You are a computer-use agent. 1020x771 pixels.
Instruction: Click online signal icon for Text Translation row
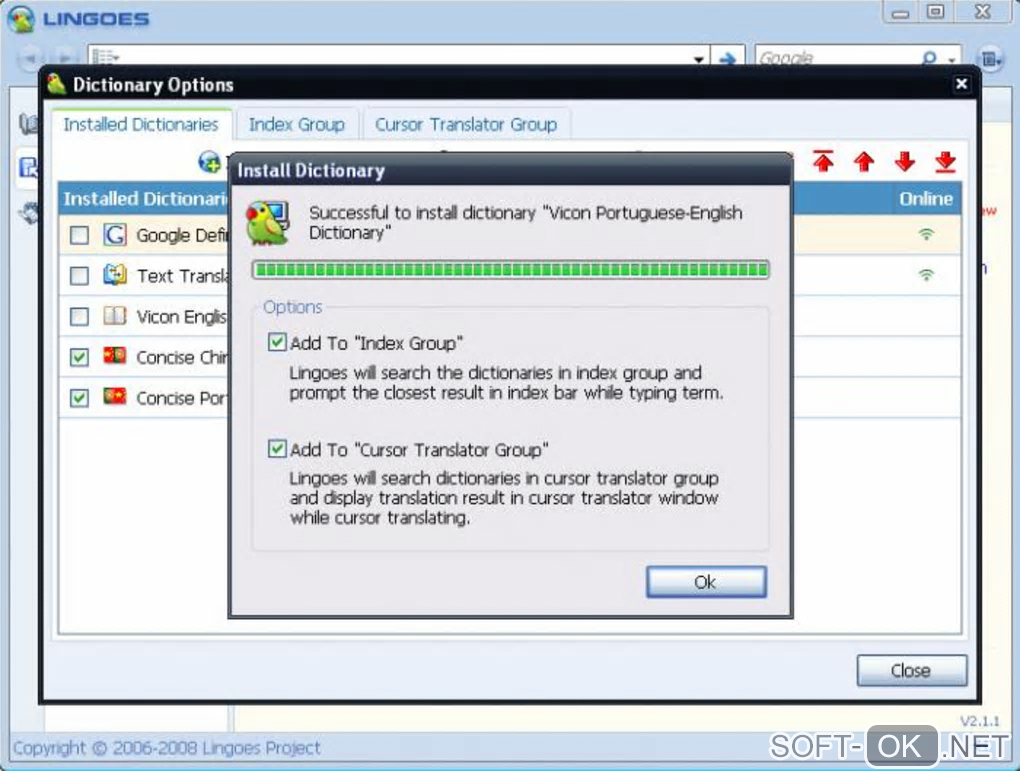pyautogui.click(x=926, y=275)
